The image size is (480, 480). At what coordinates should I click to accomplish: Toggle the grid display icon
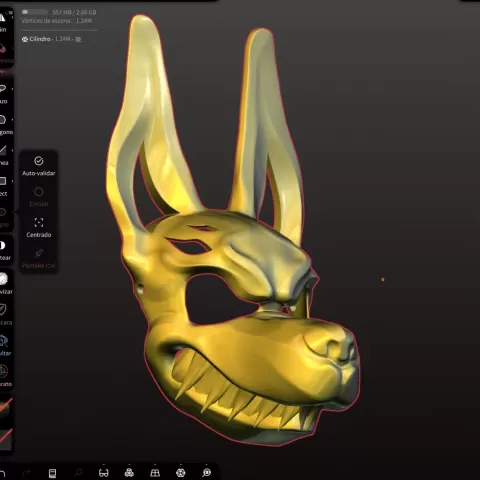(155, 473)
